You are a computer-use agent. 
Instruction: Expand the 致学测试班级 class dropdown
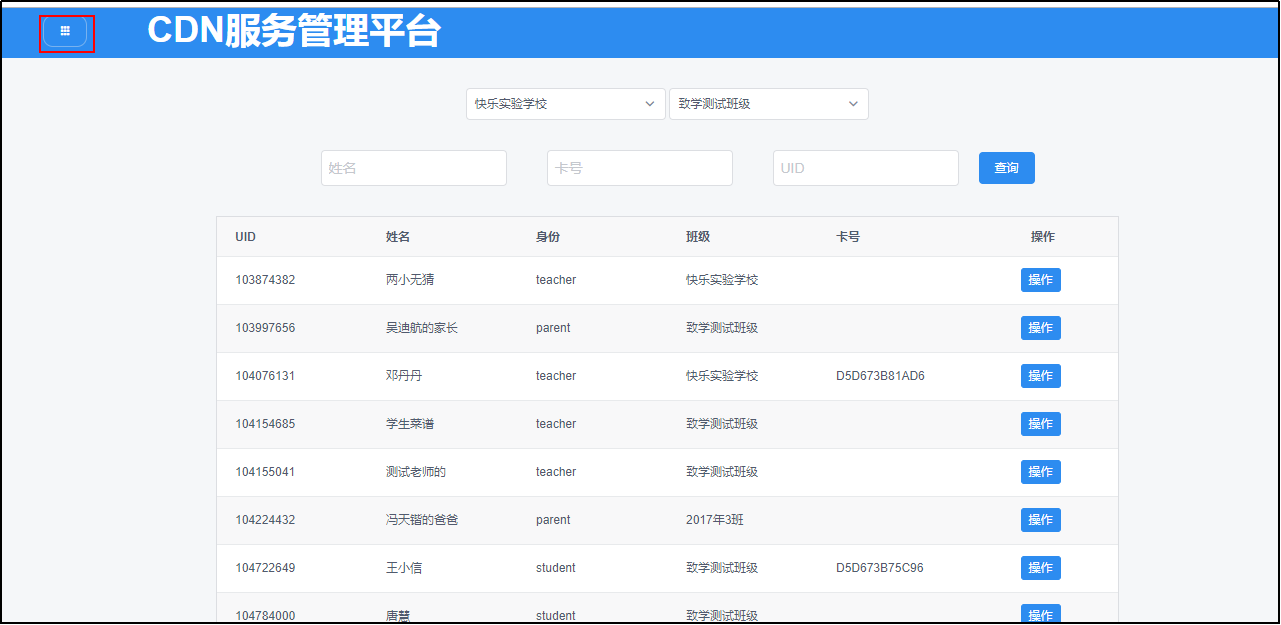click(x=768, y=104)
